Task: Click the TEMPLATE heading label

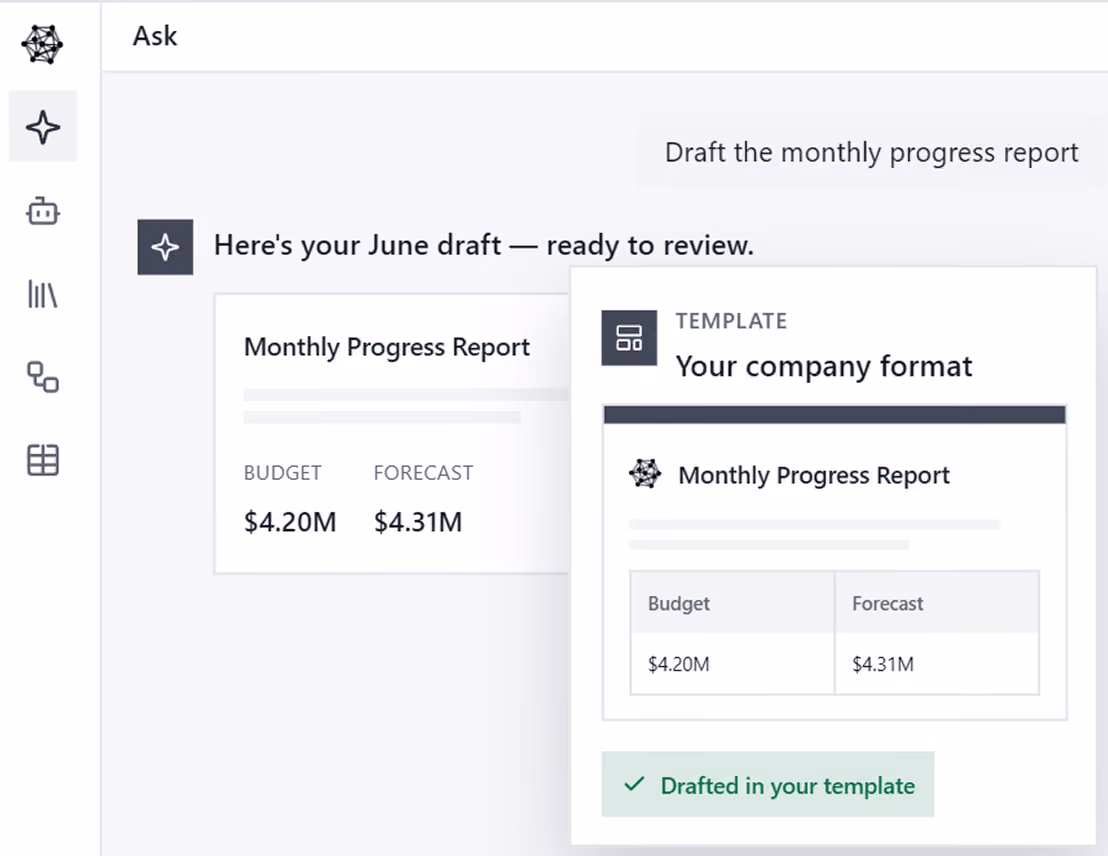Action: coord(731,321)
